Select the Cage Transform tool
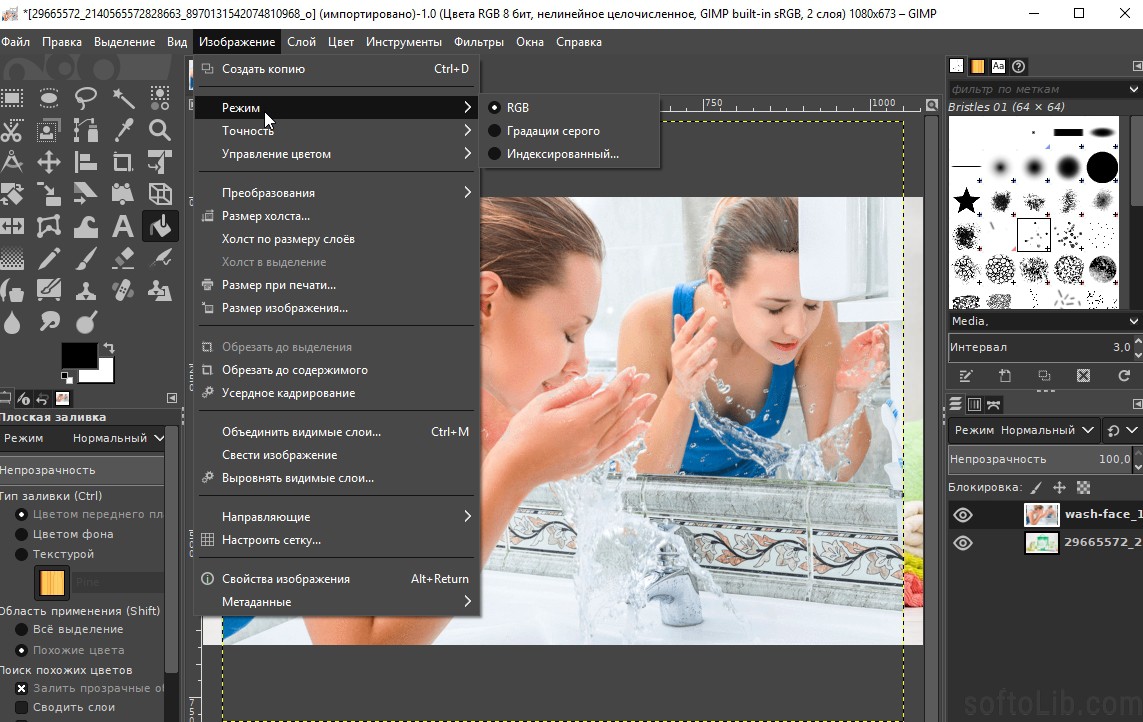The image size is (1143, 722). pos(49,227)
